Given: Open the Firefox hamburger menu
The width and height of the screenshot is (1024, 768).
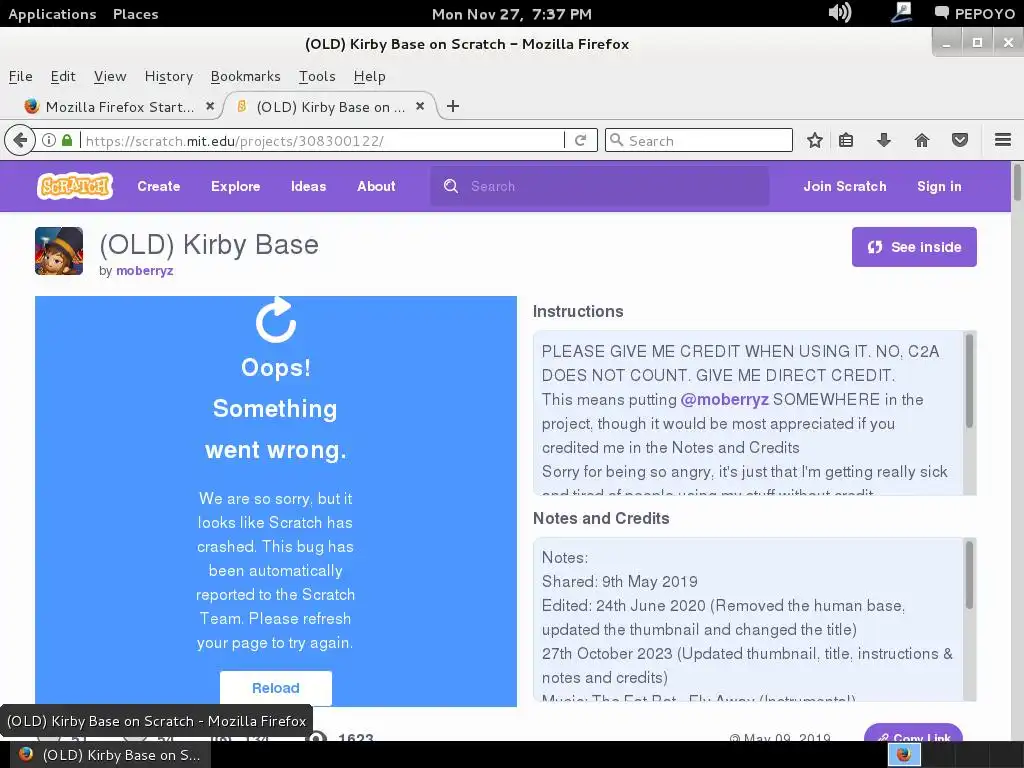Looking at the screenshot, I should [x=1003, y=140].
